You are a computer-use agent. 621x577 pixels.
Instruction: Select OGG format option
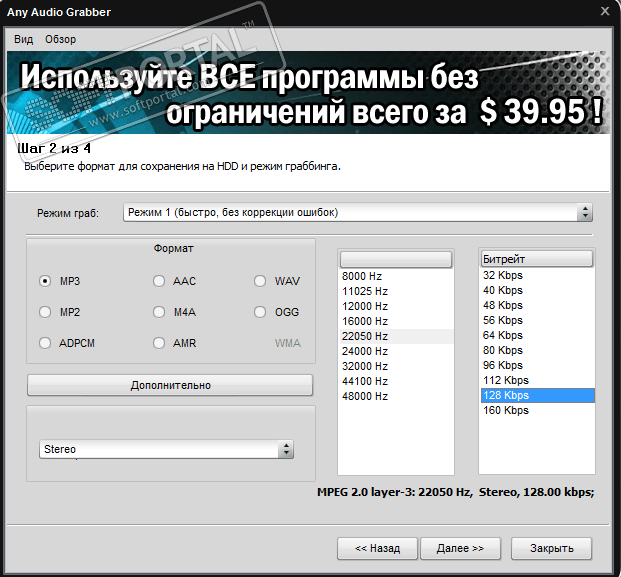pyautogui.click(x=260, y=312)
